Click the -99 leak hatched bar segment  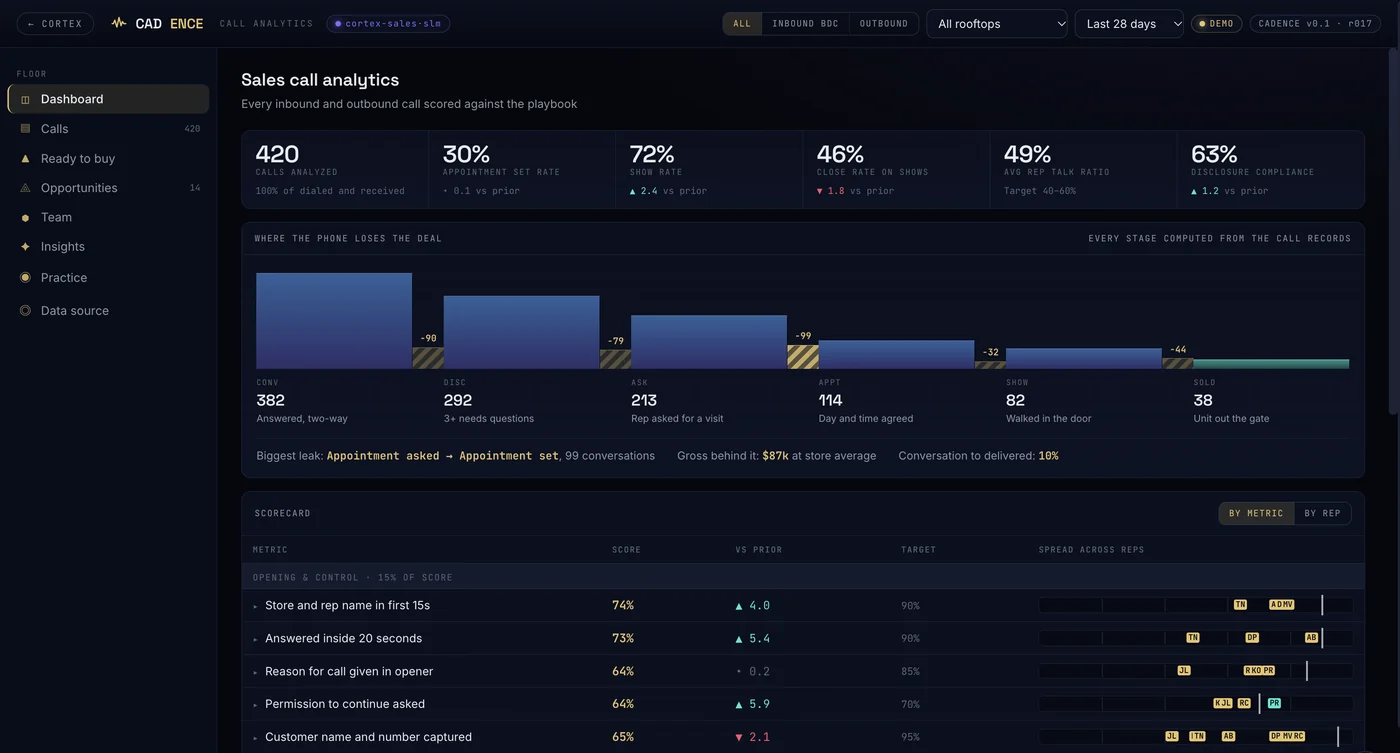pos(803,357)
